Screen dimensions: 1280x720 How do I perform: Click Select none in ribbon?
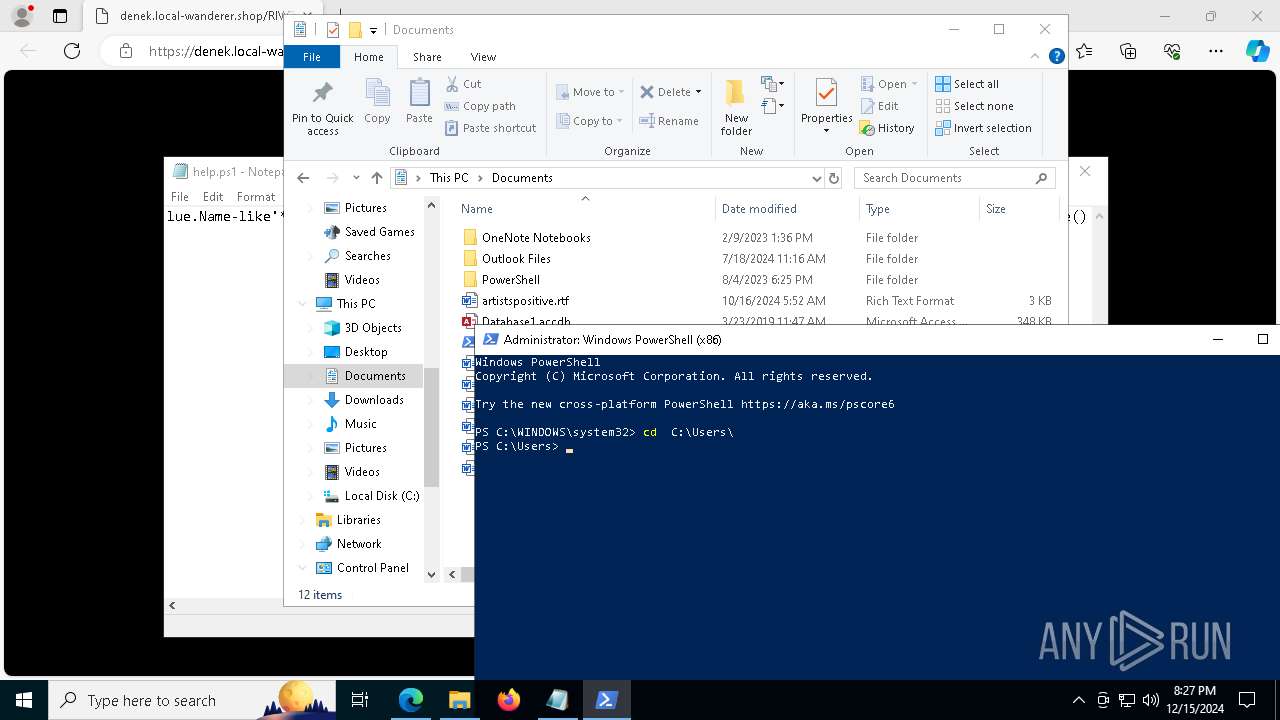click(975, 106)
